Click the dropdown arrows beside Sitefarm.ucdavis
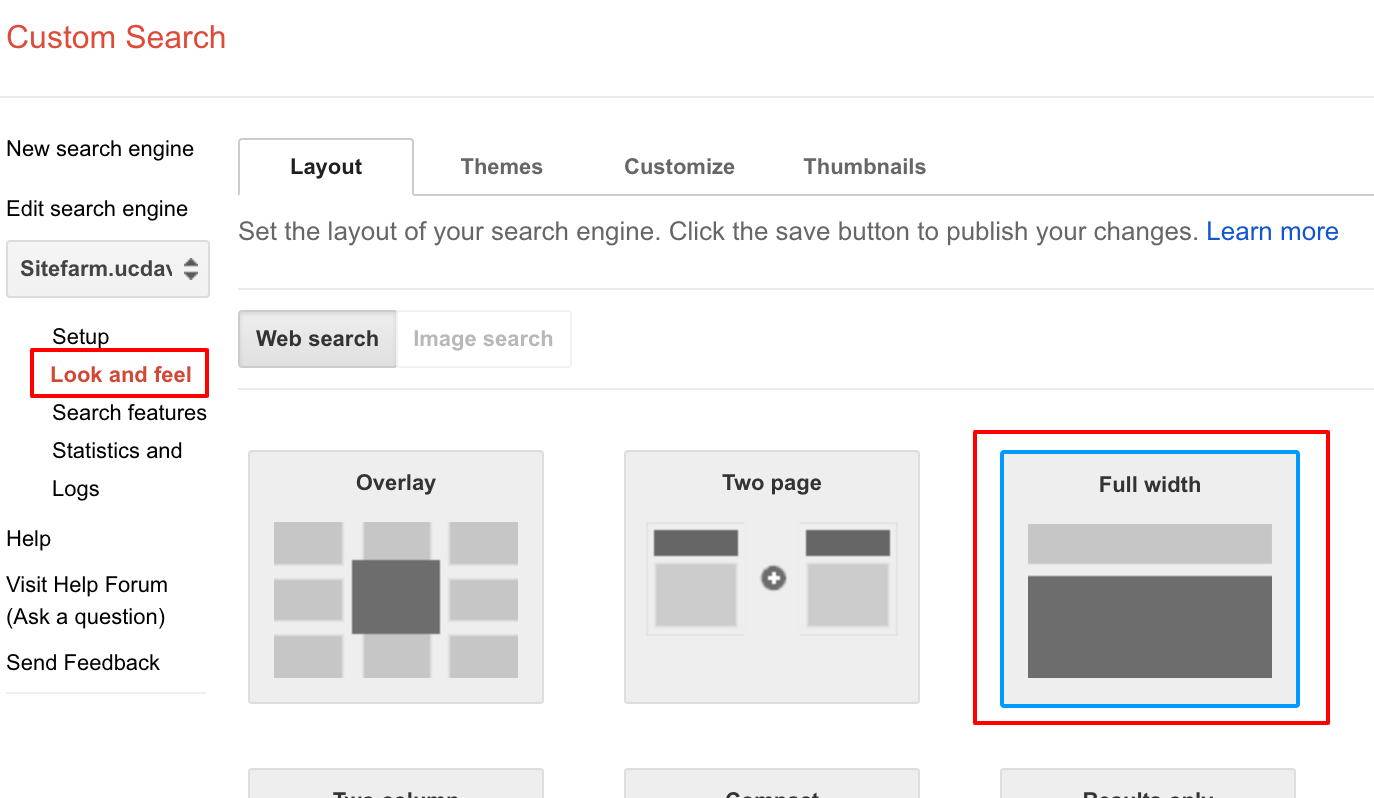The image size is (1374, 798). (190, 269)
